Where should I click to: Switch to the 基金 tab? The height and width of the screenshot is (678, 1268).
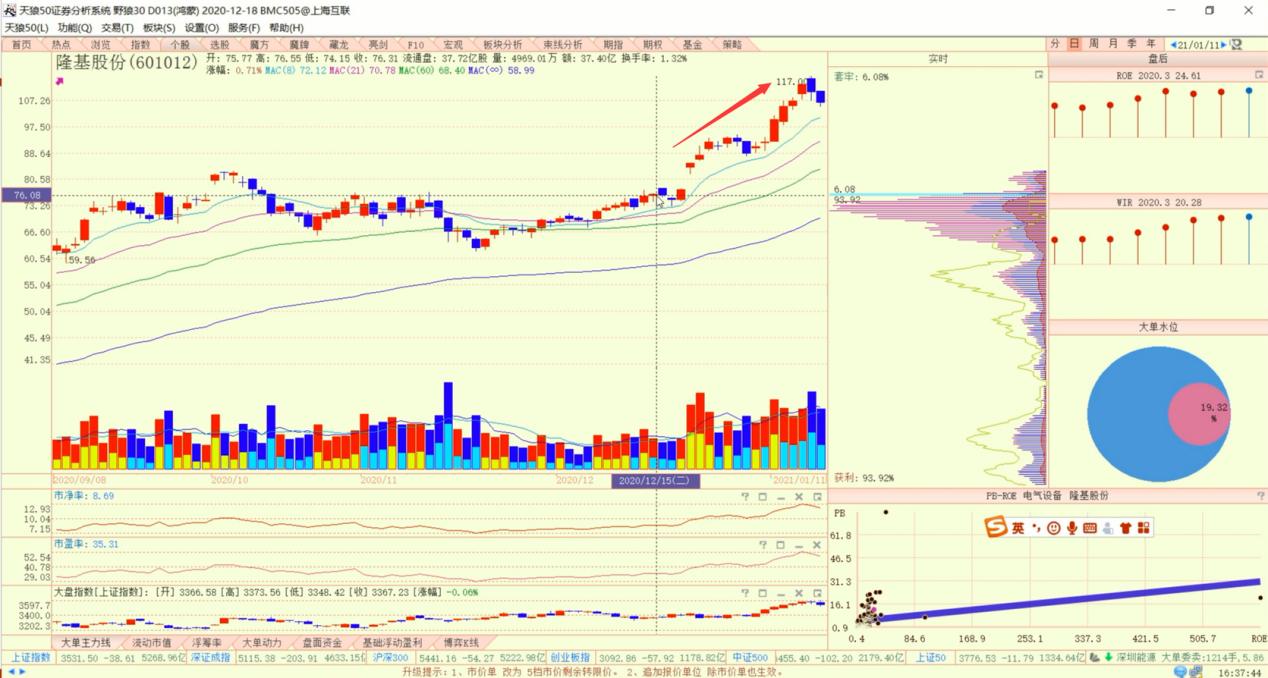coord(692,45)
